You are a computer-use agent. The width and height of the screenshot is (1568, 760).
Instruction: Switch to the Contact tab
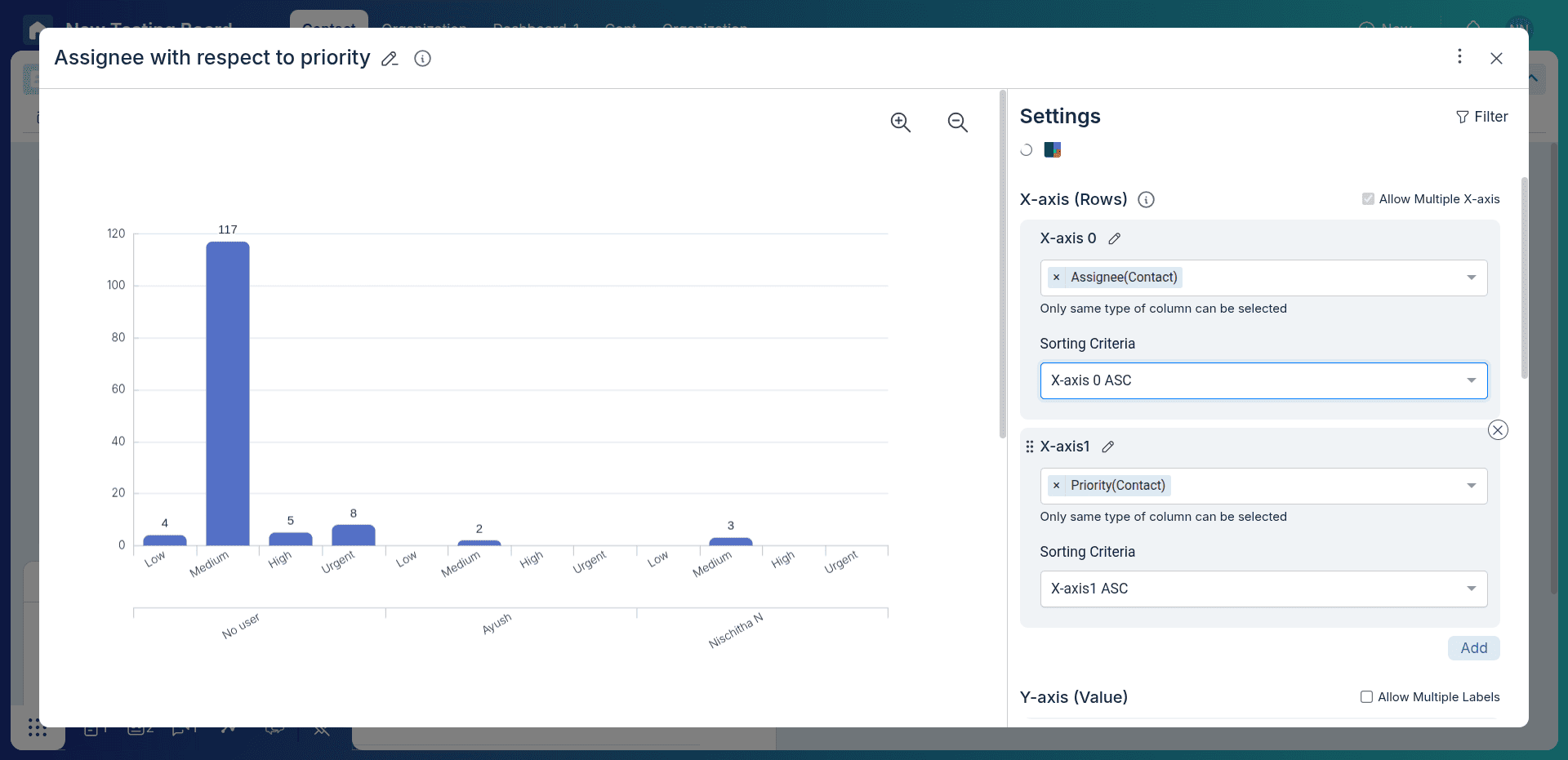(x=328, y=27)
